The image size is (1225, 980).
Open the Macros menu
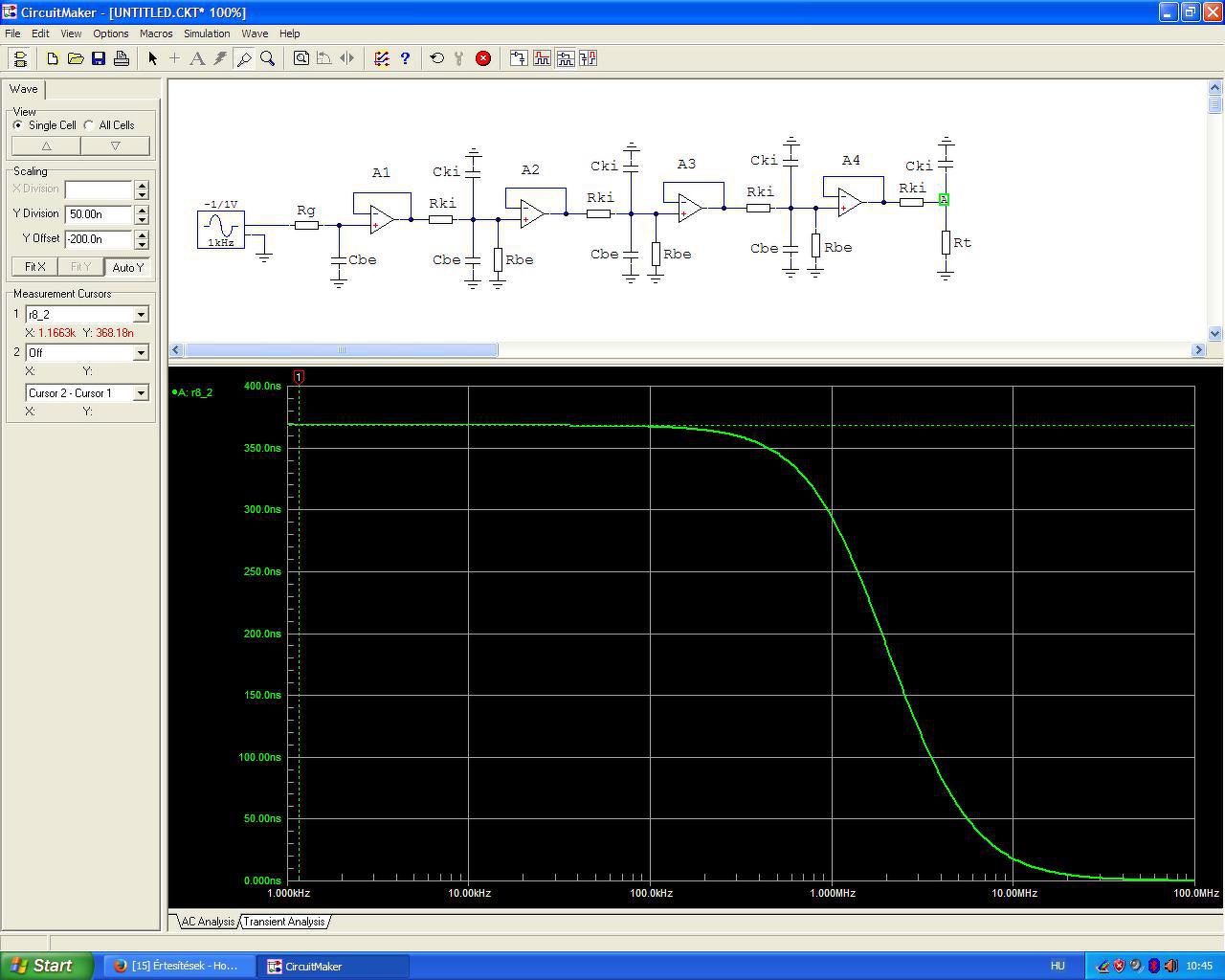(156, 33)
